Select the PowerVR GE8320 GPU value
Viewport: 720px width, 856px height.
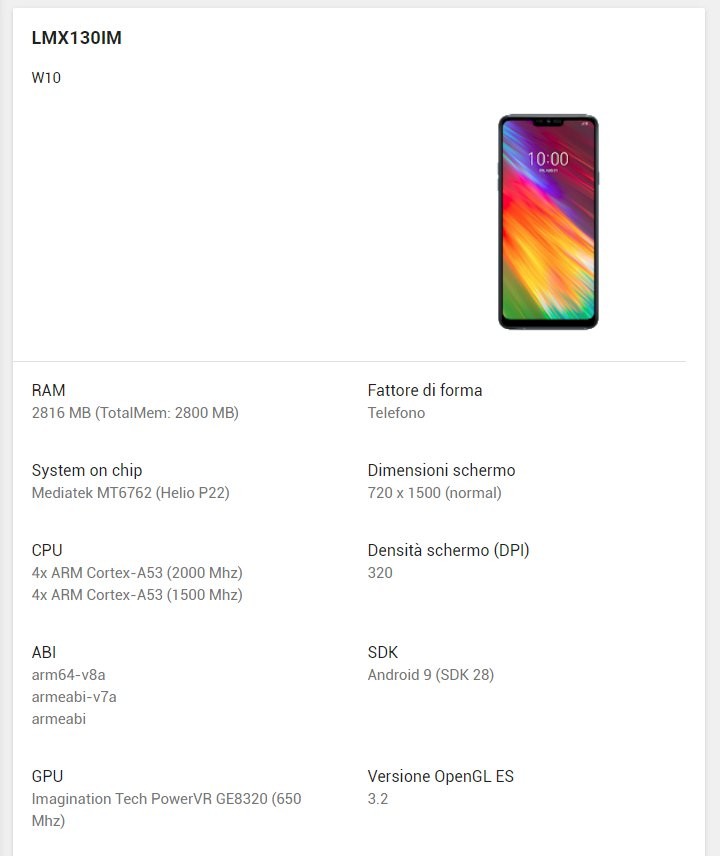166,810
